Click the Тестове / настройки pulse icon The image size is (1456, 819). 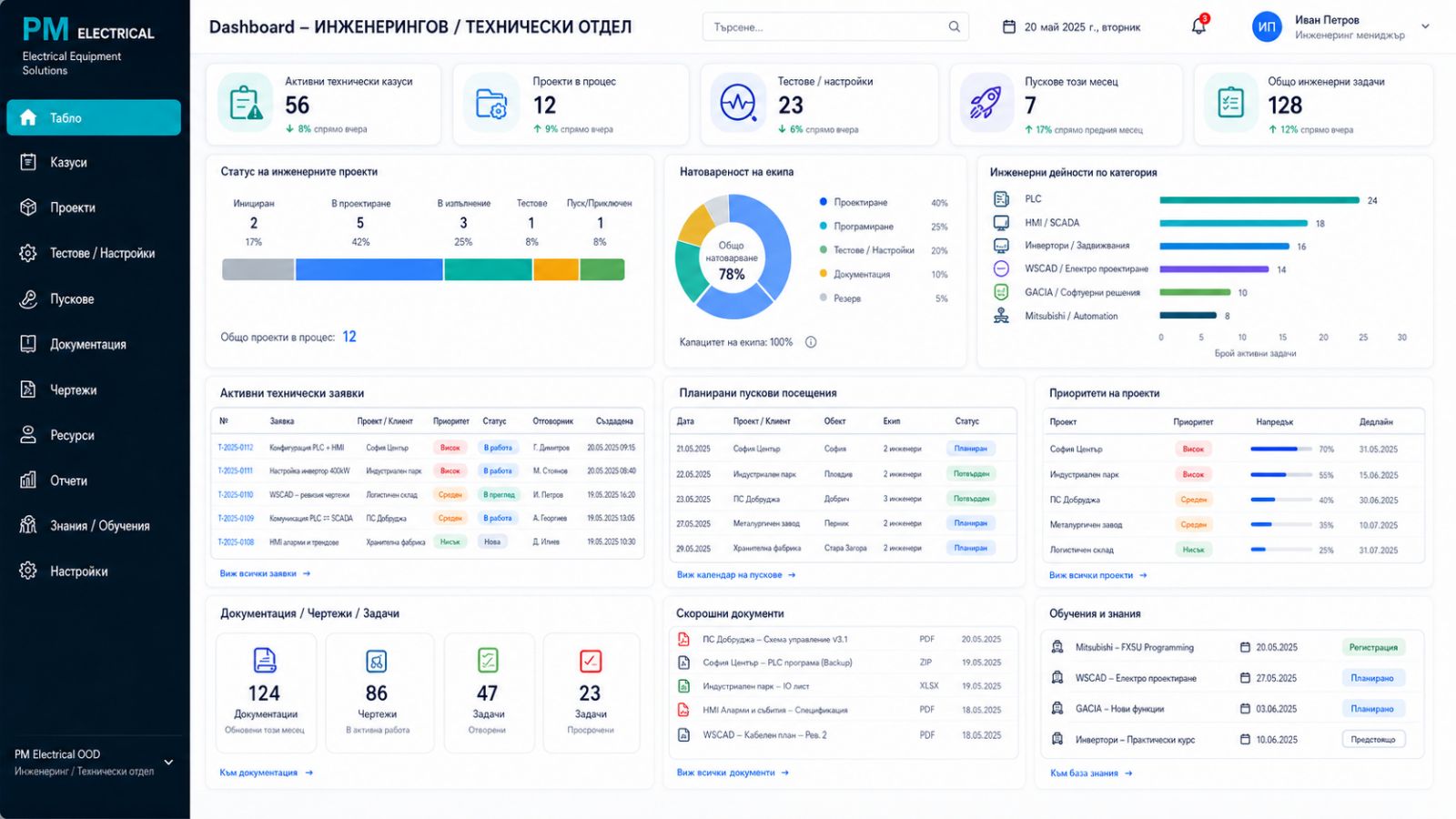click(738, 103)
